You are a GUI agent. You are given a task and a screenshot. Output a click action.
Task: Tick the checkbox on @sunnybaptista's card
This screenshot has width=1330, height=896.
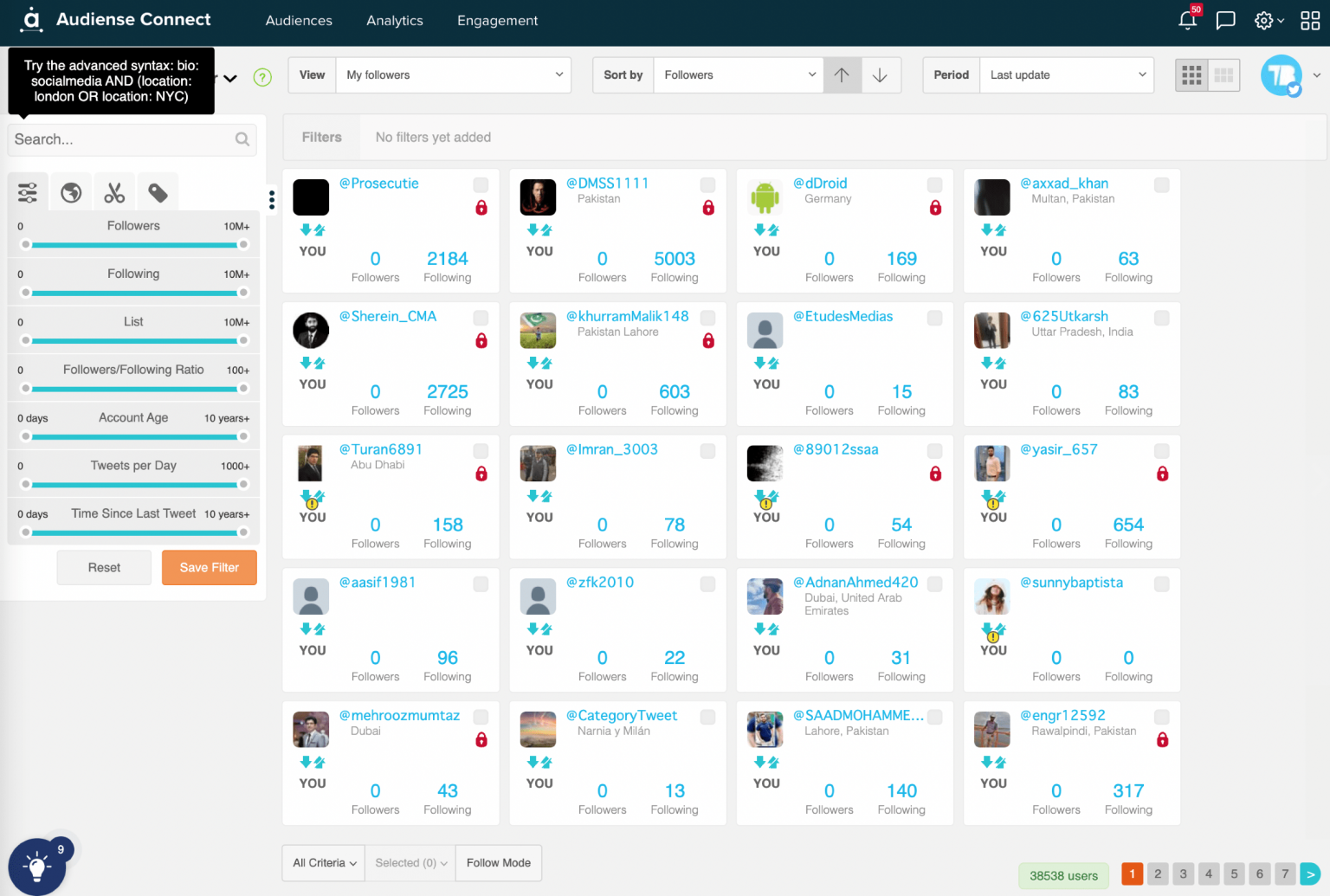tap(1161, 583)
